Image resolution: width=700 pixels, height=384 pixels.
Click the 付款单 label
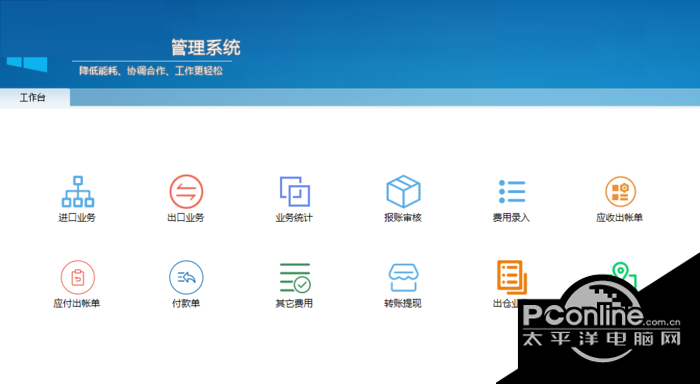point(186,303)
